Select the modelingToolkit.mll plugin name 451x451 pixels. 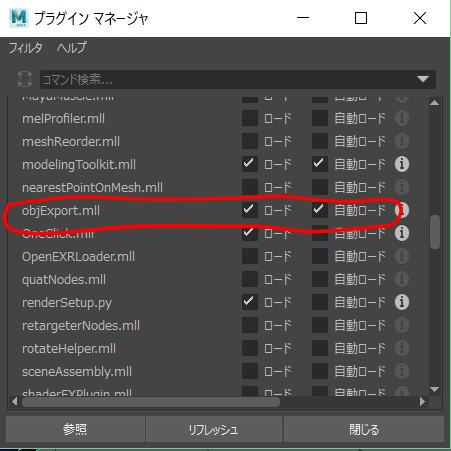[x=79, y=165]
